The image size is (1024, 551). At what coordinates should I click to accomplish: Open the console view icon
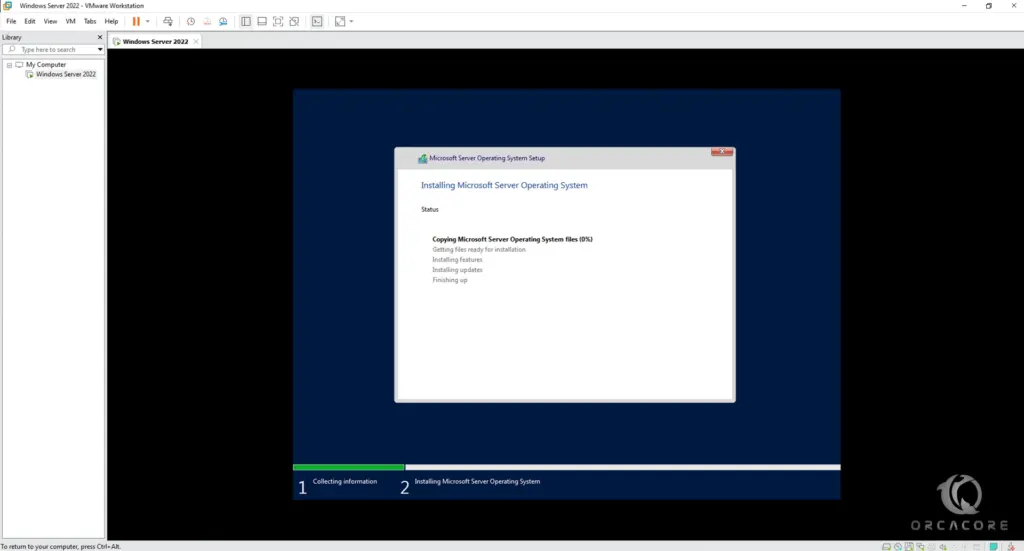coord(317,22)
